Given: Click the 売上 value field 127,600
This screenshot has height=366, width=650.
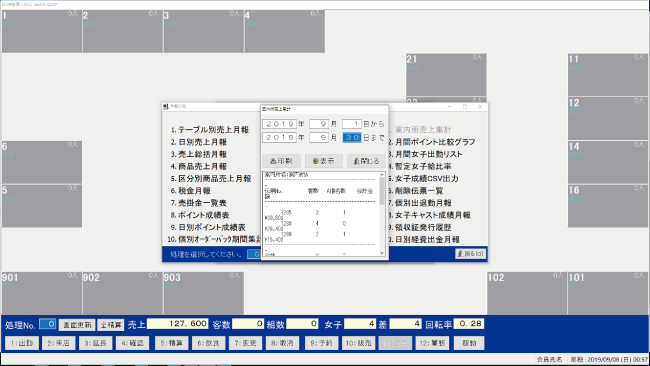Looking at the screenshot, I should point(178,324).
